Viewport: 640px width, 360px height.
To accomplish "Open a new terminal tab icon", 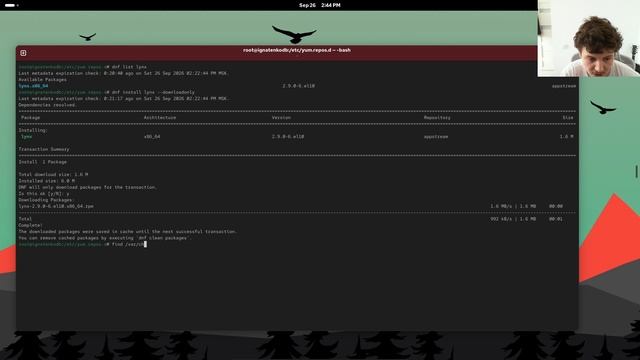I will pos(23,53).
